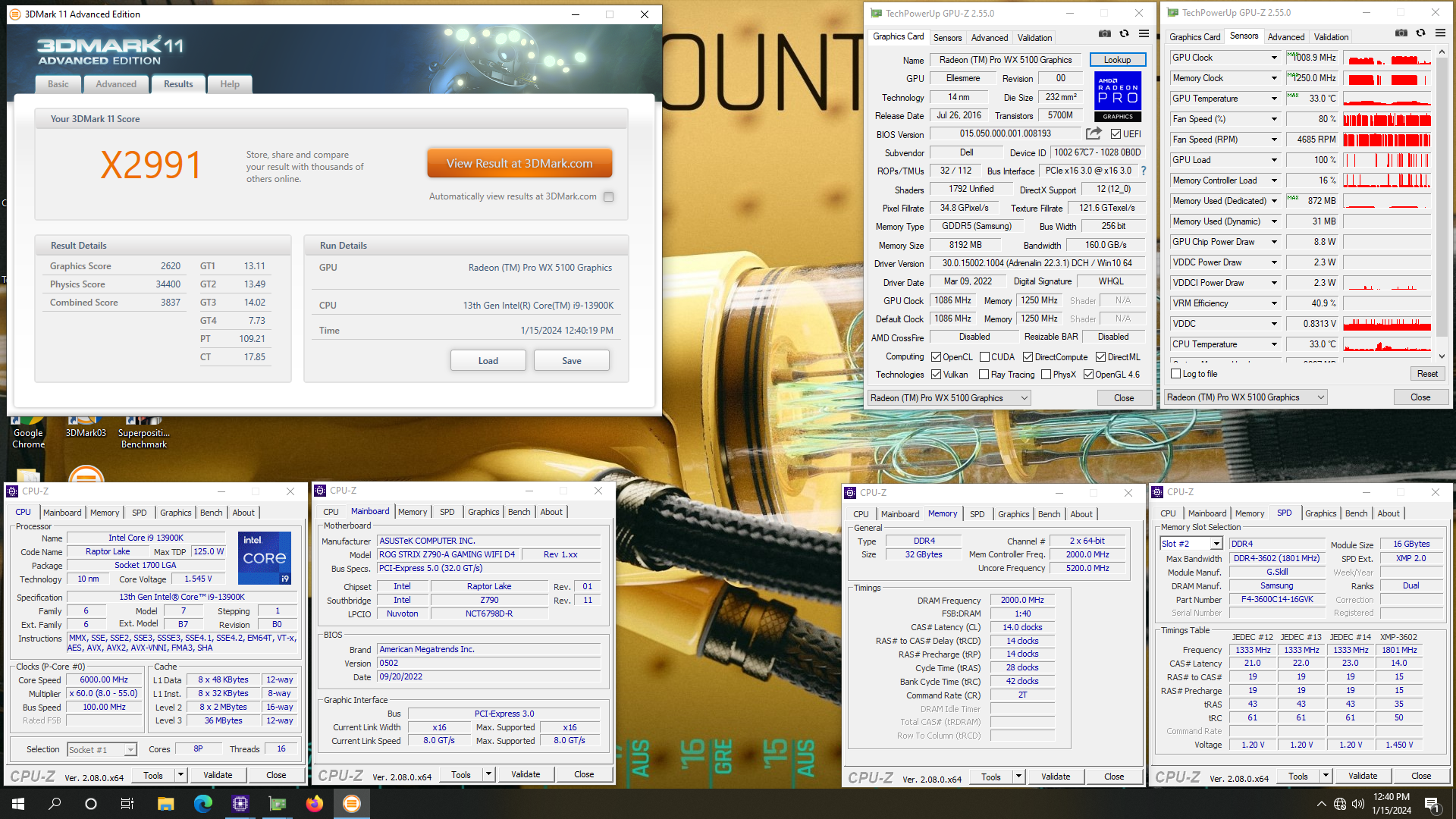Viewport: 1456px width, 819px height.
Task: Click Load button in Run Details
Action: (488, 360)
